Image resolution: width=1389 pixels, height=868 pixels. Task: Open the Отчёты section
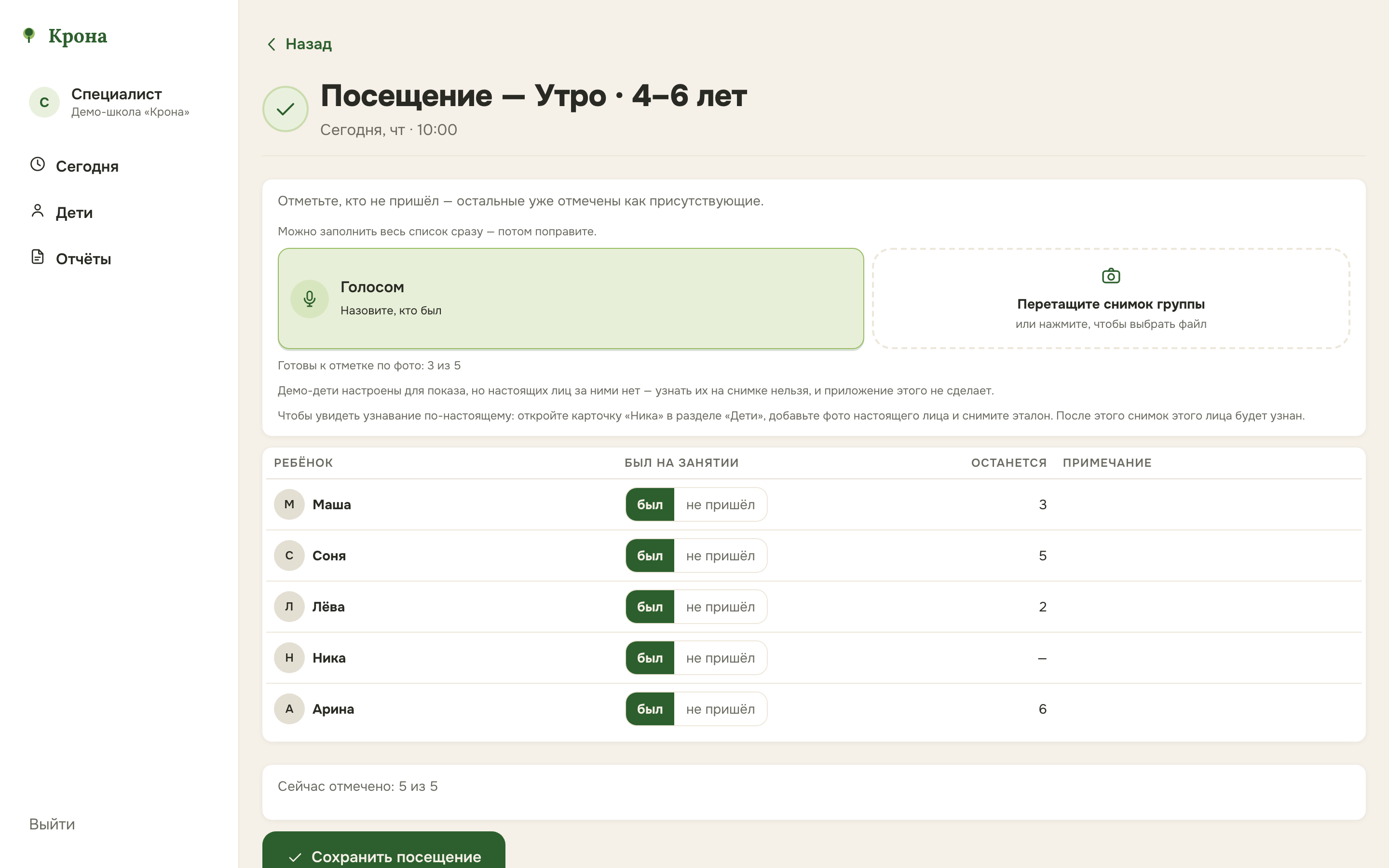[83, 259]
